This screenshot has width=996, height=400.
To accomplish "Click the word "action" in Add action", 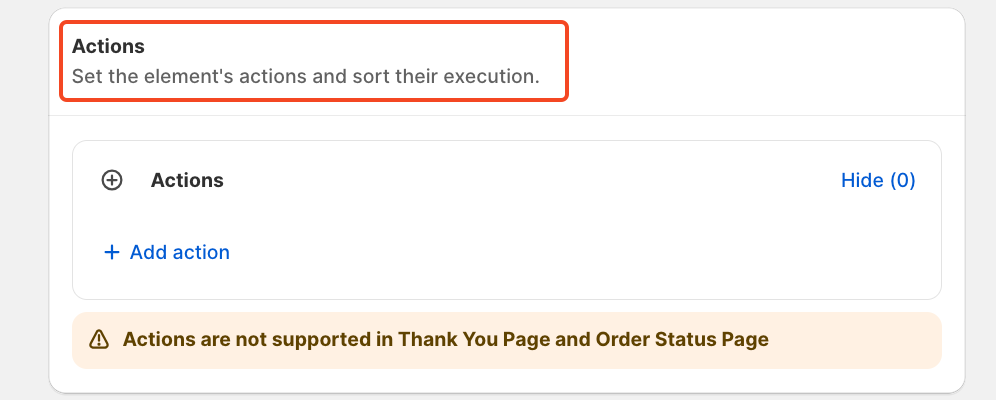I will 201,253.
